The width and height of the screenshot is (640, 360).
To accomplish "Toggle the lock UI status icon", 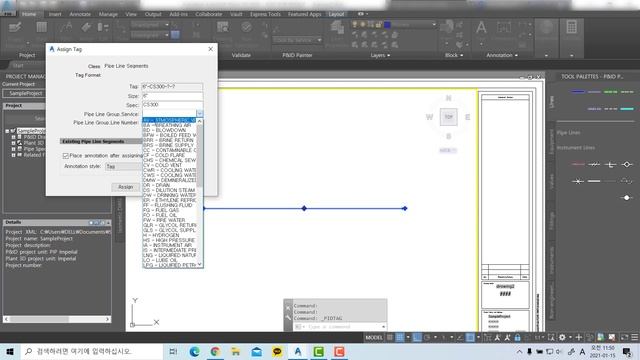I will (x=517, y=338).
